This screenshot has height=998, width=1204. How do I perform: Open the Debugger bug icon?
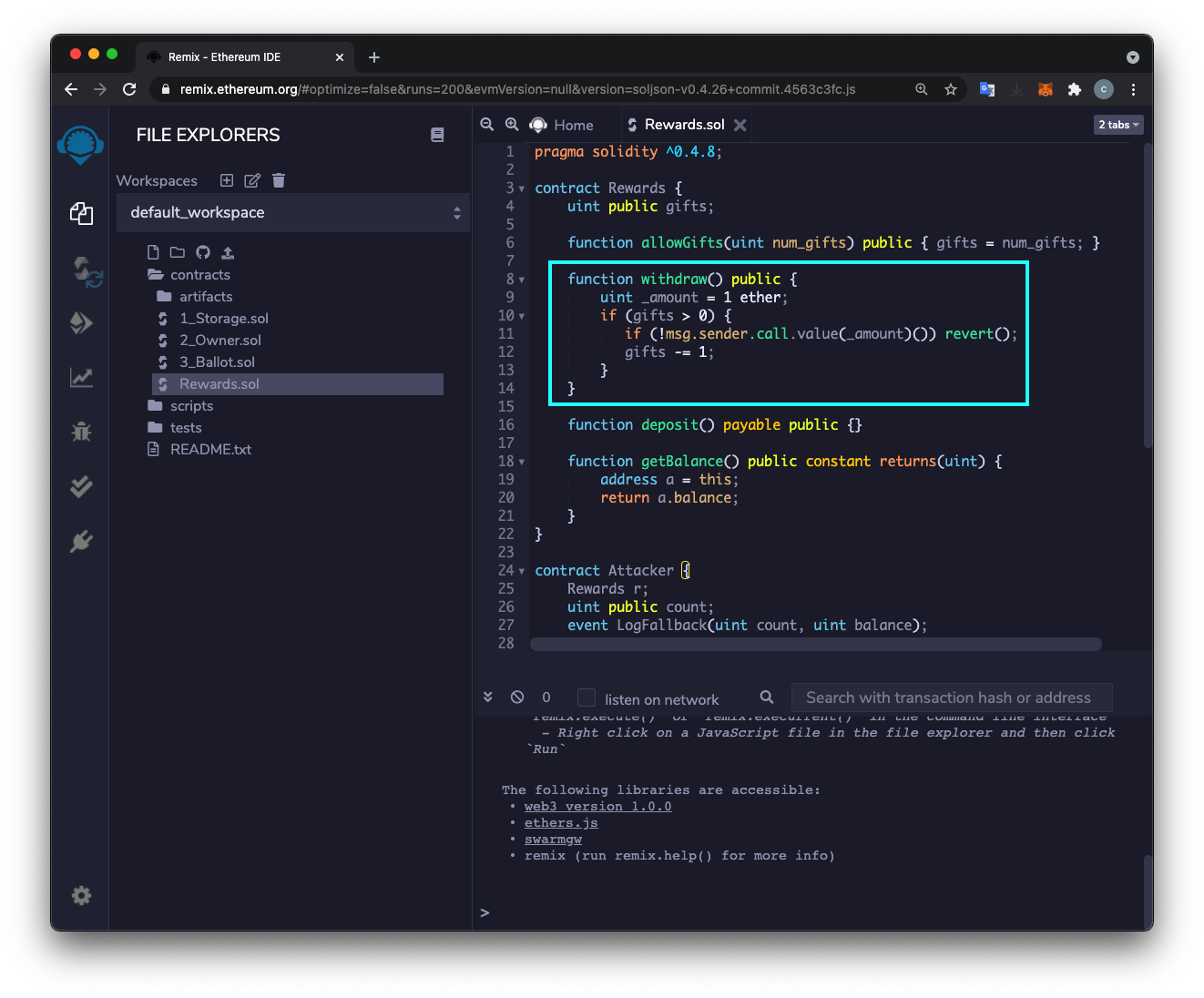(x=81, y=432)
